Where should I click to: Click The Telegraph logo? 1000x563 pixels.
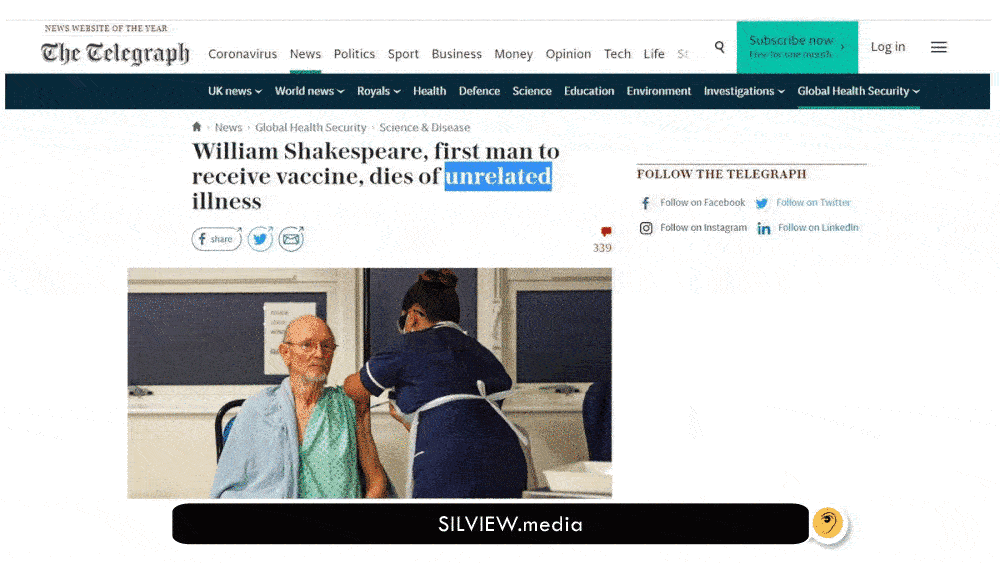[115, 53]
